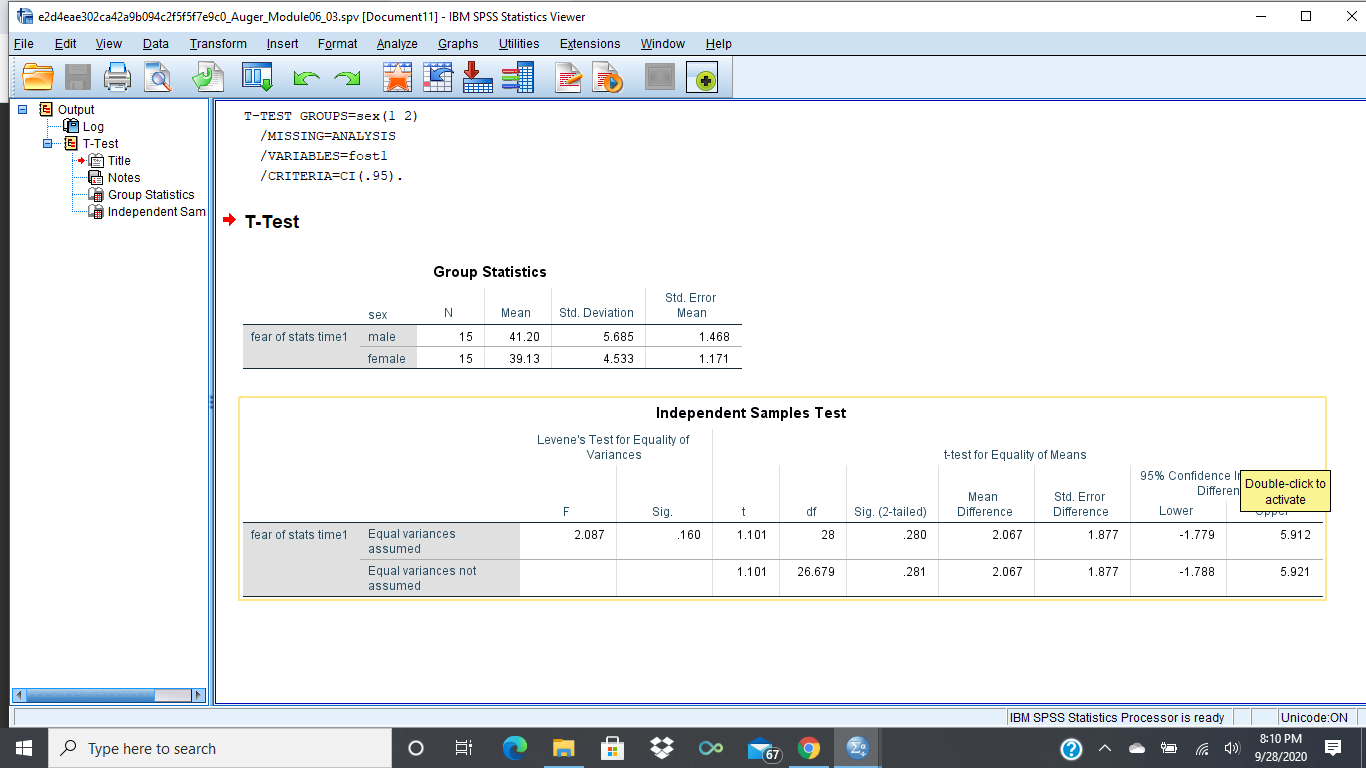Image resolution: width=1366 pixels, height=768 pixels.
Task: Collapse the T-Test branch in the outline
Action: coord(46,143)
